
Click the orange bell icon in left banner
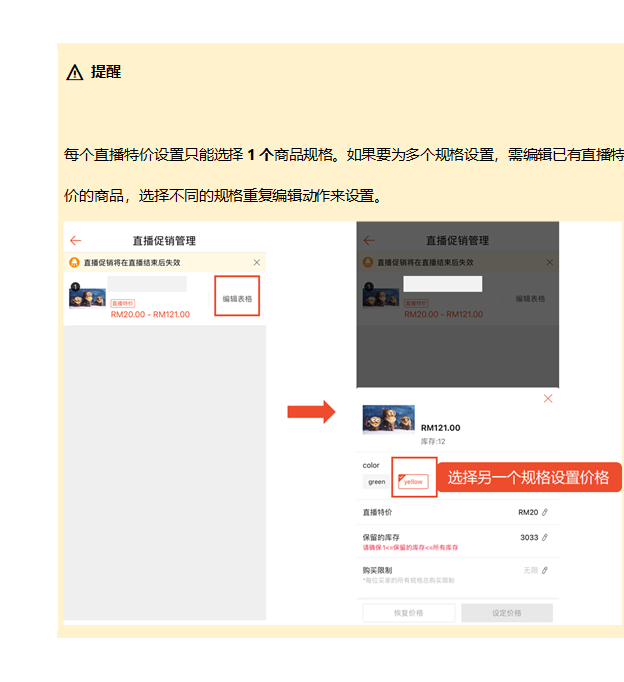(x=74, y=262)
